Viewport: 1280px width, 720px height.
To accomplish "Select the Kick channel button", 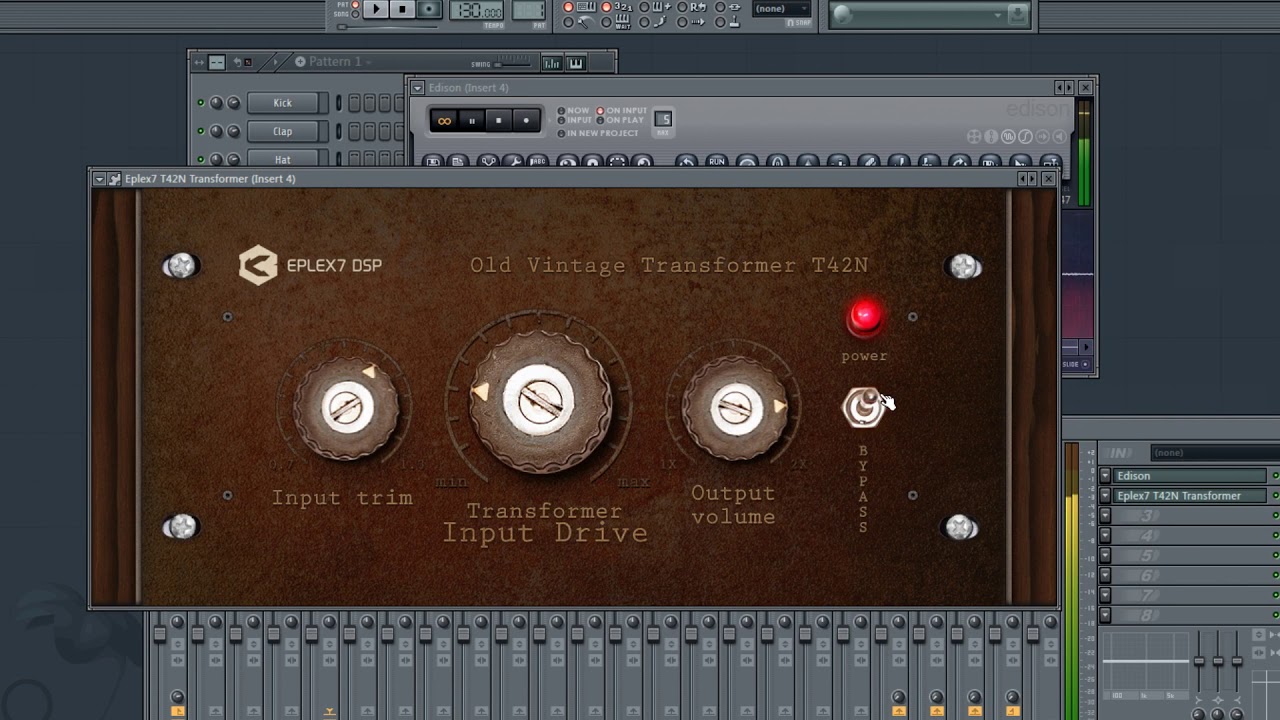I will tap(283, 103).
